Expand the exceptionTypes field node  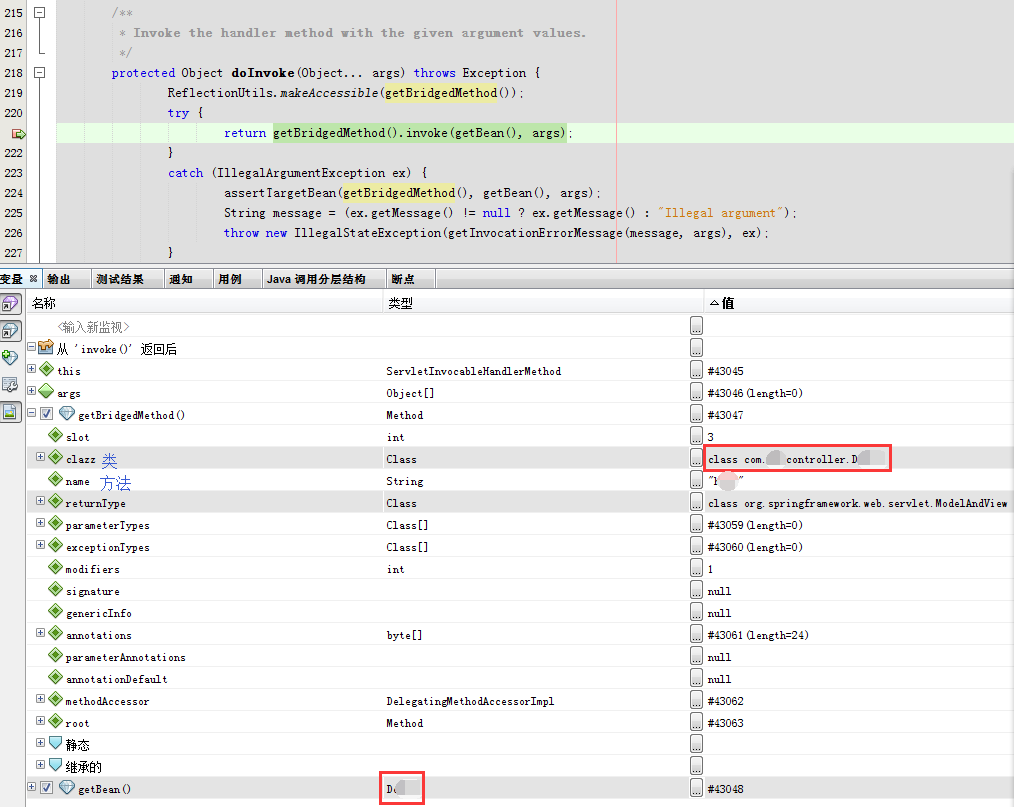pos(40,544)
